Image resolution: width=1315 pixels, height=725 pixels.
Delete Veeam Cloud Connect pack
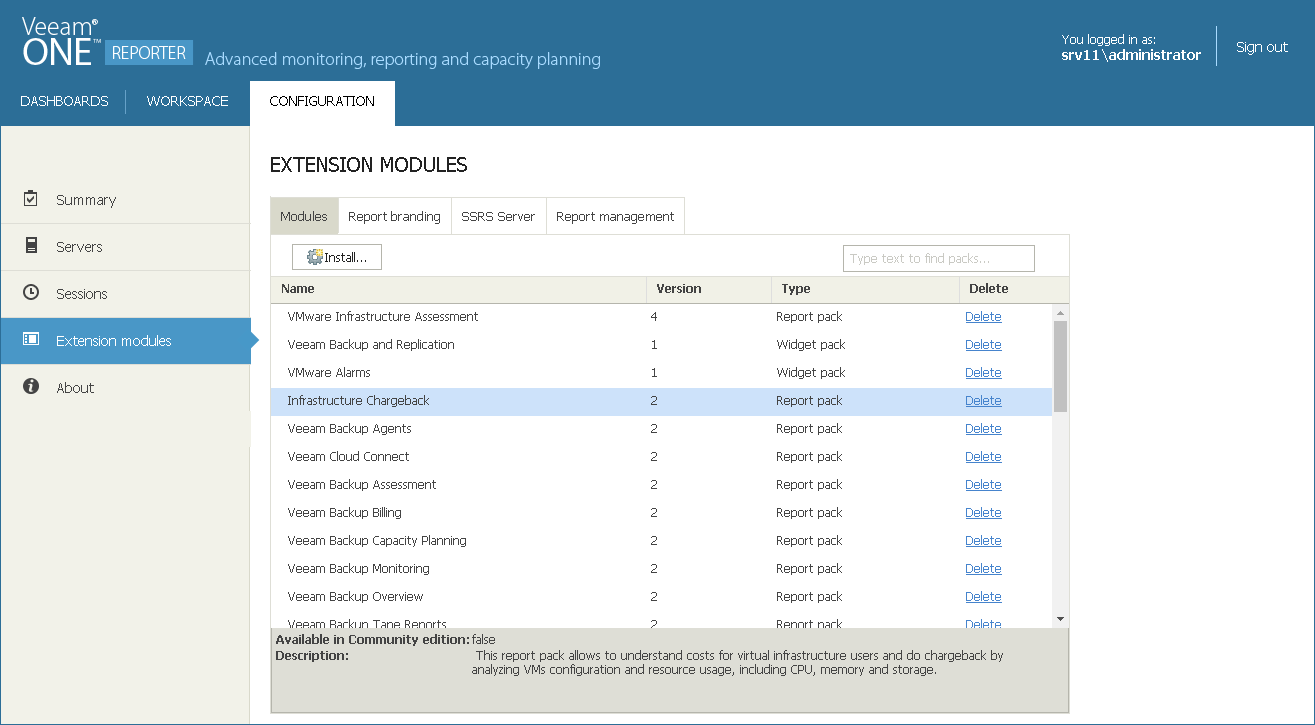983,457
